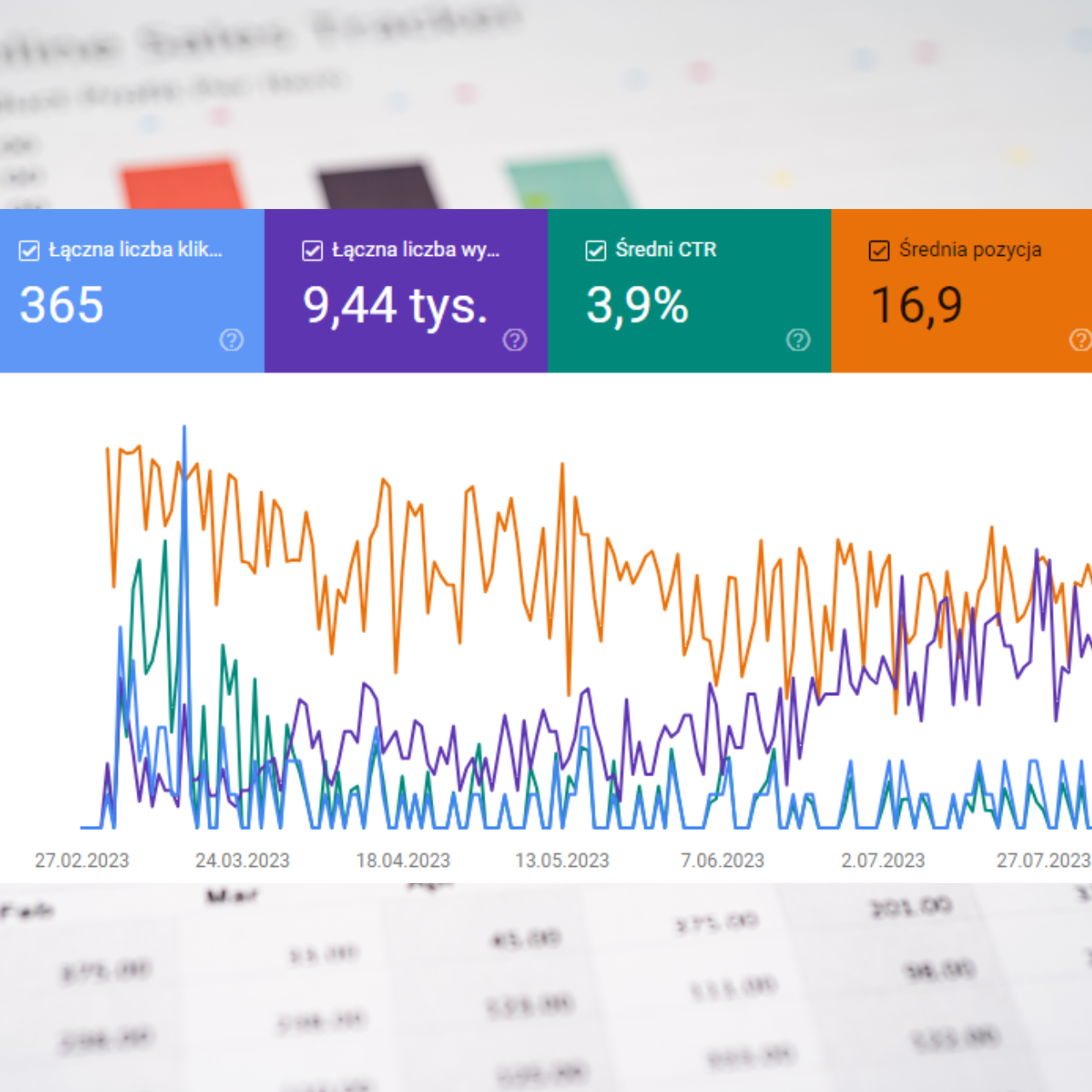Toggle the Średnia pozycja checkbox
This screenshot has height=1092, width=1092.
pos(879,250)
